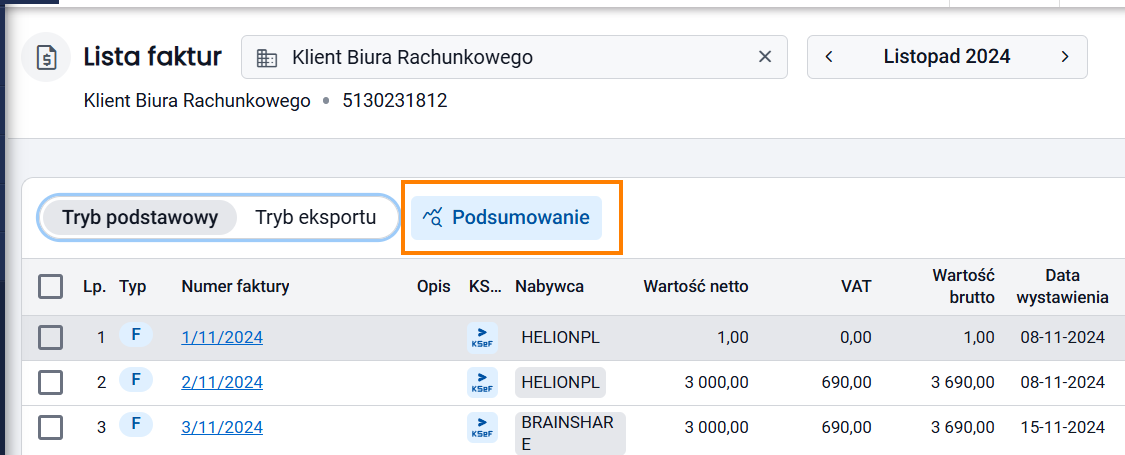Viewport: 1125px width, 455px height.
Task: Select the checkbox for invoice 2/11/2024
Action: coord(50,383)
